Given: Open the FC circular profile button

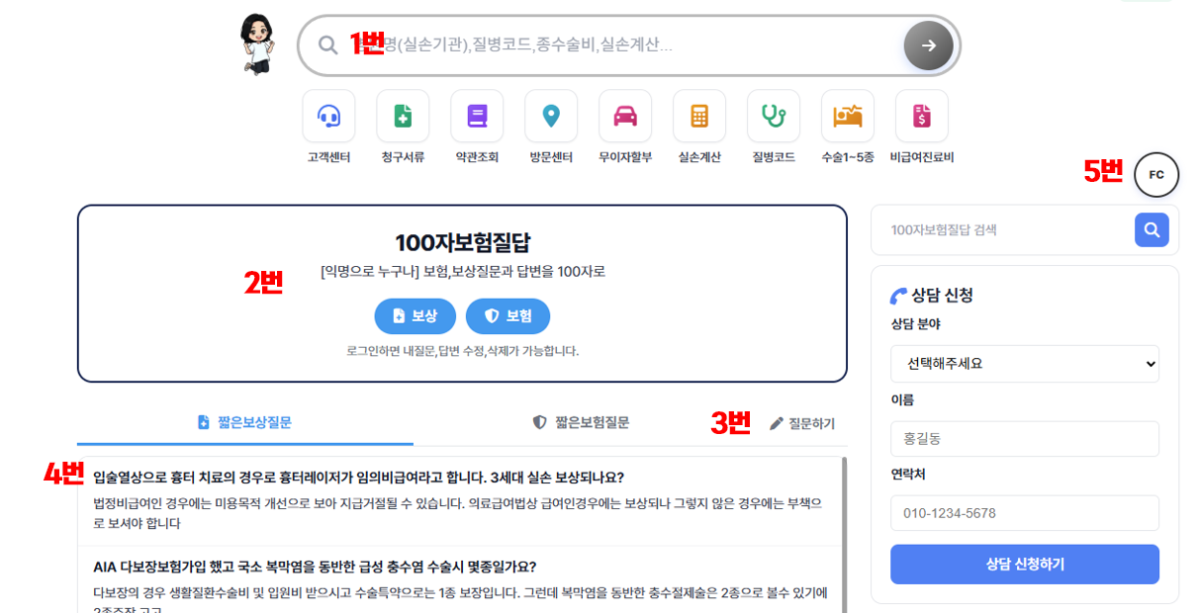Looking at the screenshot, I should [x=1156, y=175].
